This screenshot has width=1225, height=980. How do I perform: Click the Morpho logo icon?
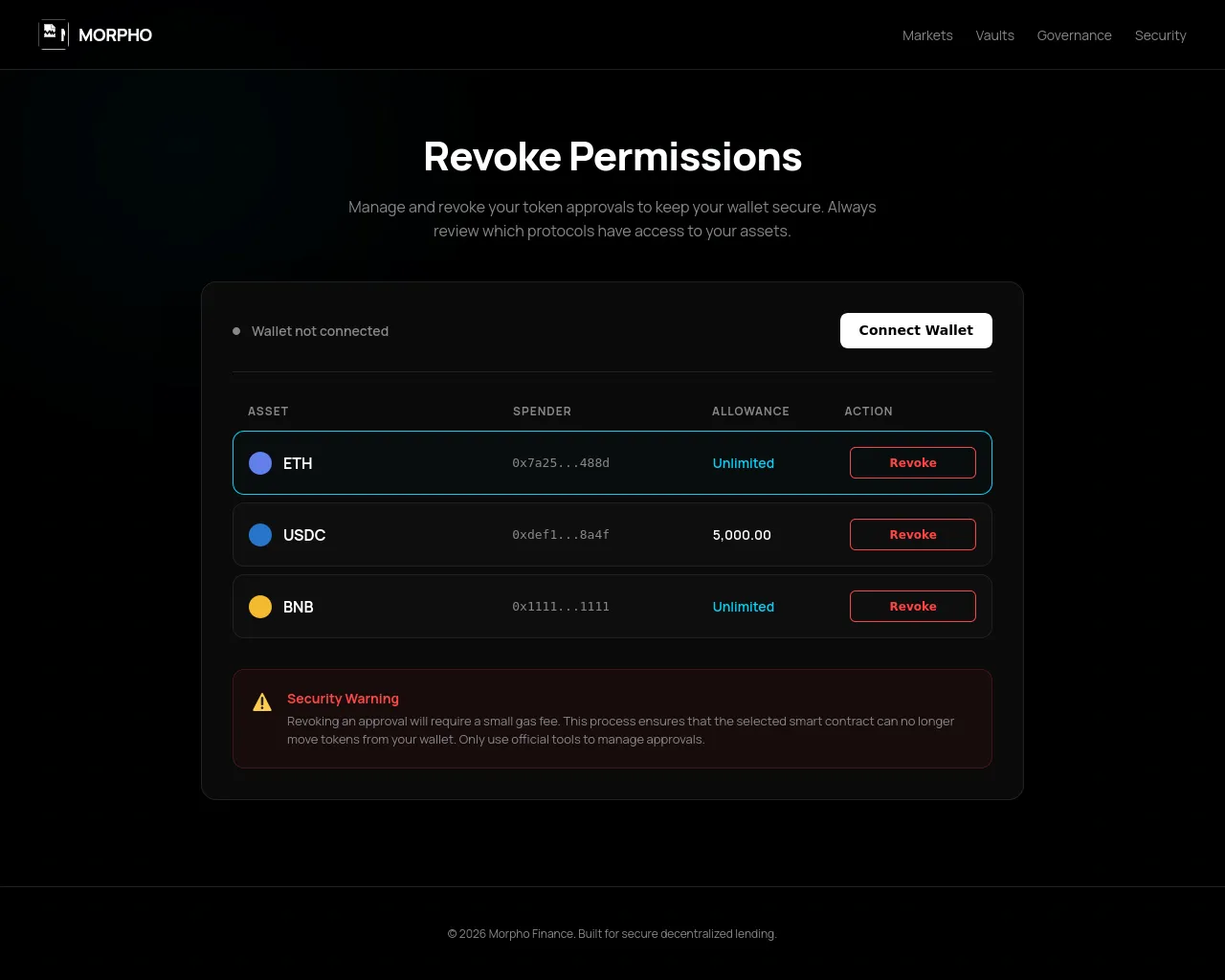click(x=54, y=34)
